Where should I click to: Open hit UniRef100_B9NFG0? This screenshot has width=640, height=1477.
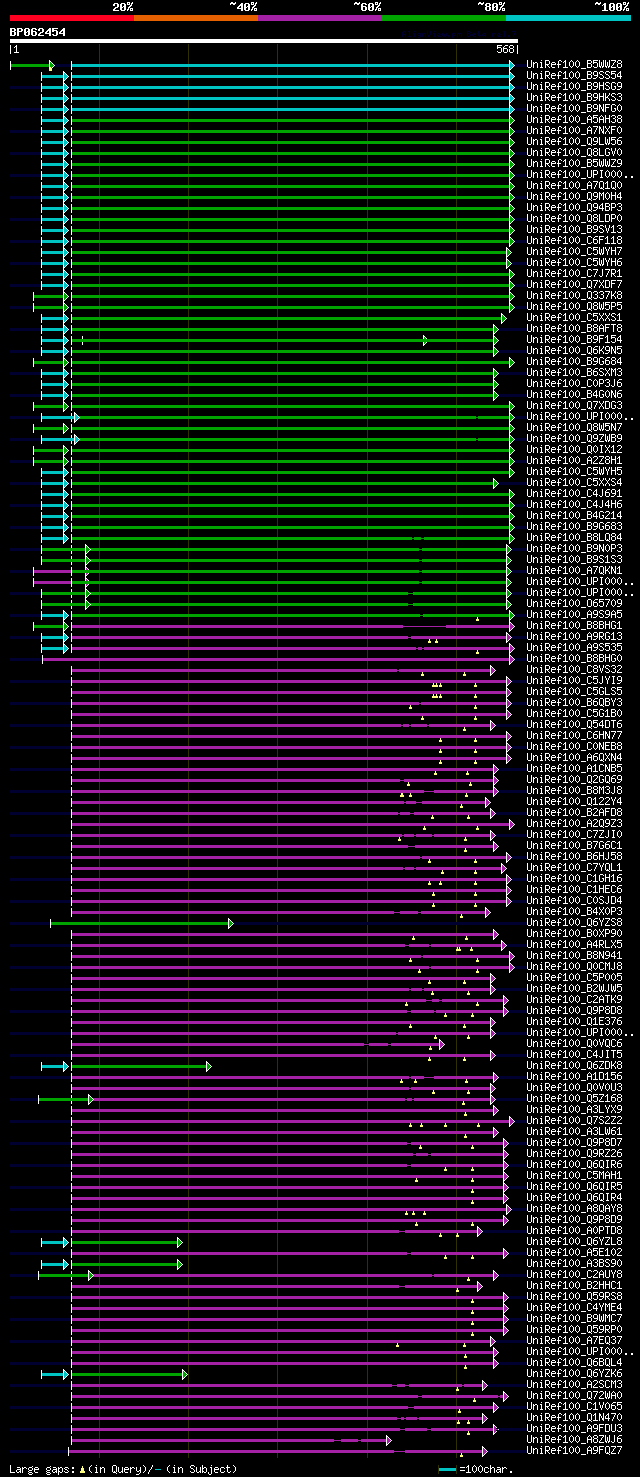pyautogui.click(x=574, y=108)
